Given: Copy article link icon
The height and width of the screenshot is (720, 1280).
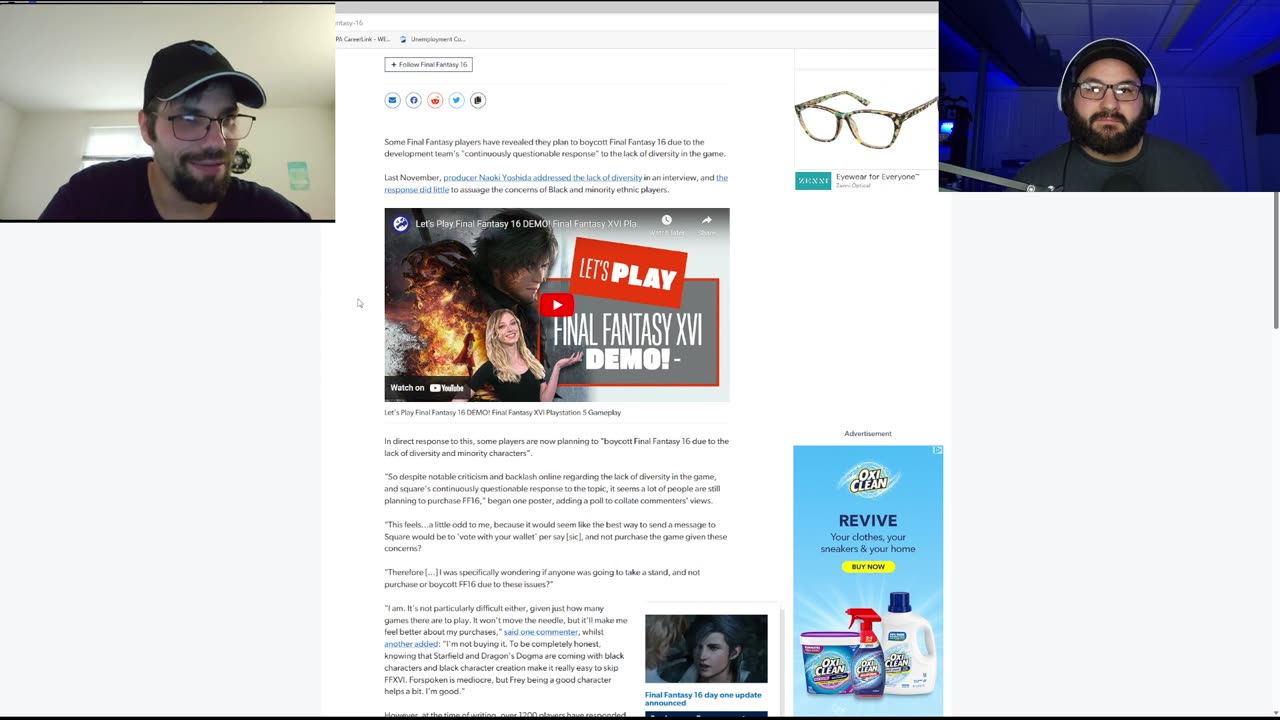Looking at the screenshot, I should click(x=478, y=100).
